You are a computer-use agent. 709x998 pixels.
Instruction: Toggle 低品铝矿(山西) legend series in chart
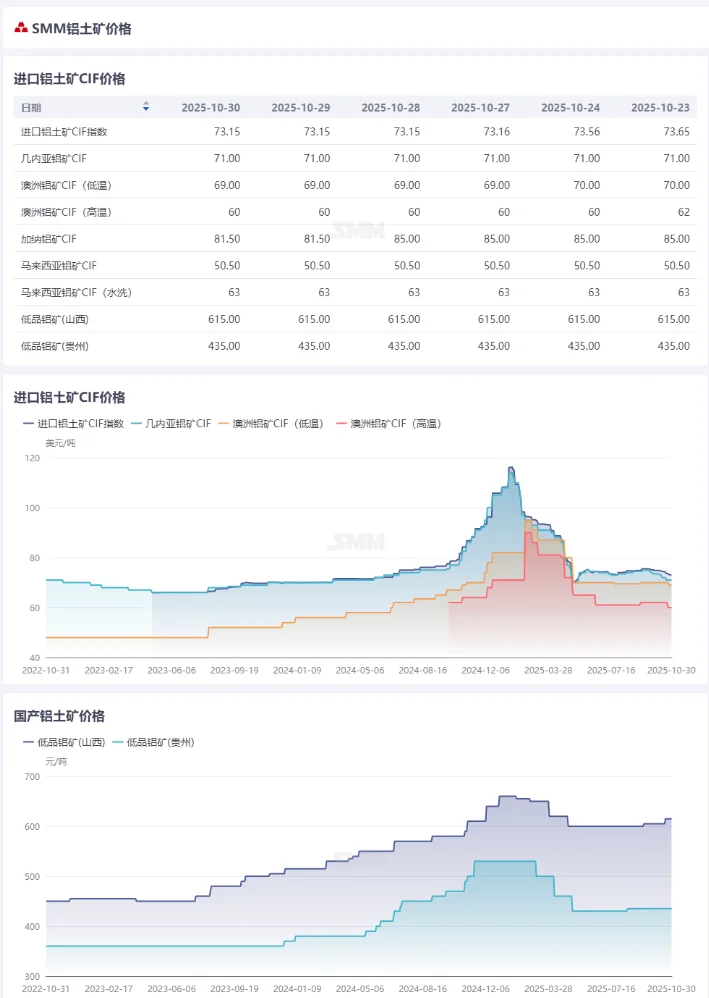click(64, 742)
